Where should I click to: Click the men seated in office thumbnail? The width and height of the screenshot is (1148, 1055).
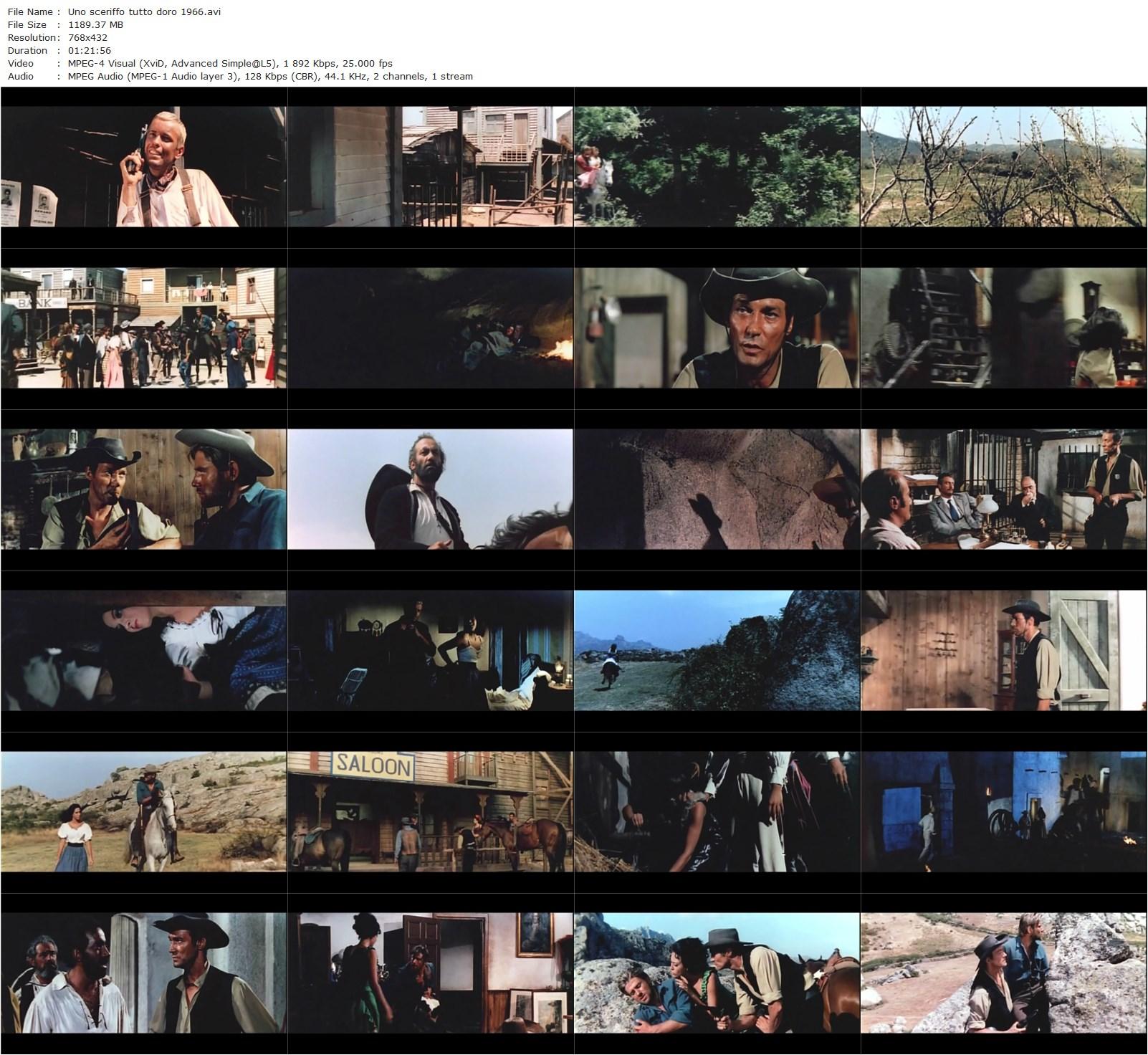pos(1003,489)
